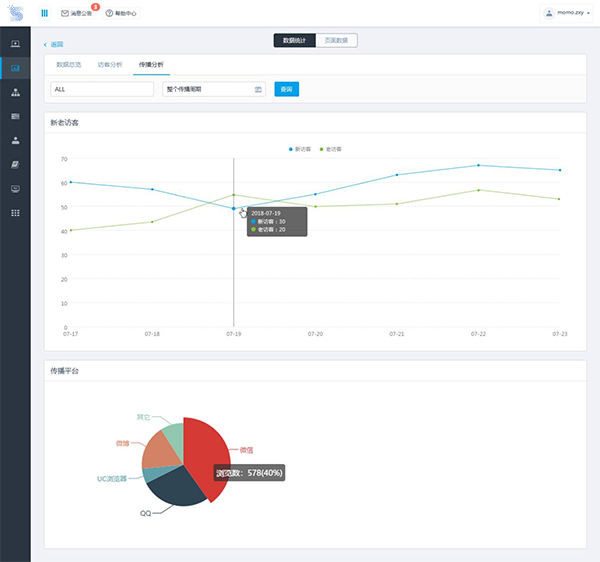Viewport: 600px width, 562px height.
Task: Click the blue data point at 07-18
Action: click(x=152, y=189)
